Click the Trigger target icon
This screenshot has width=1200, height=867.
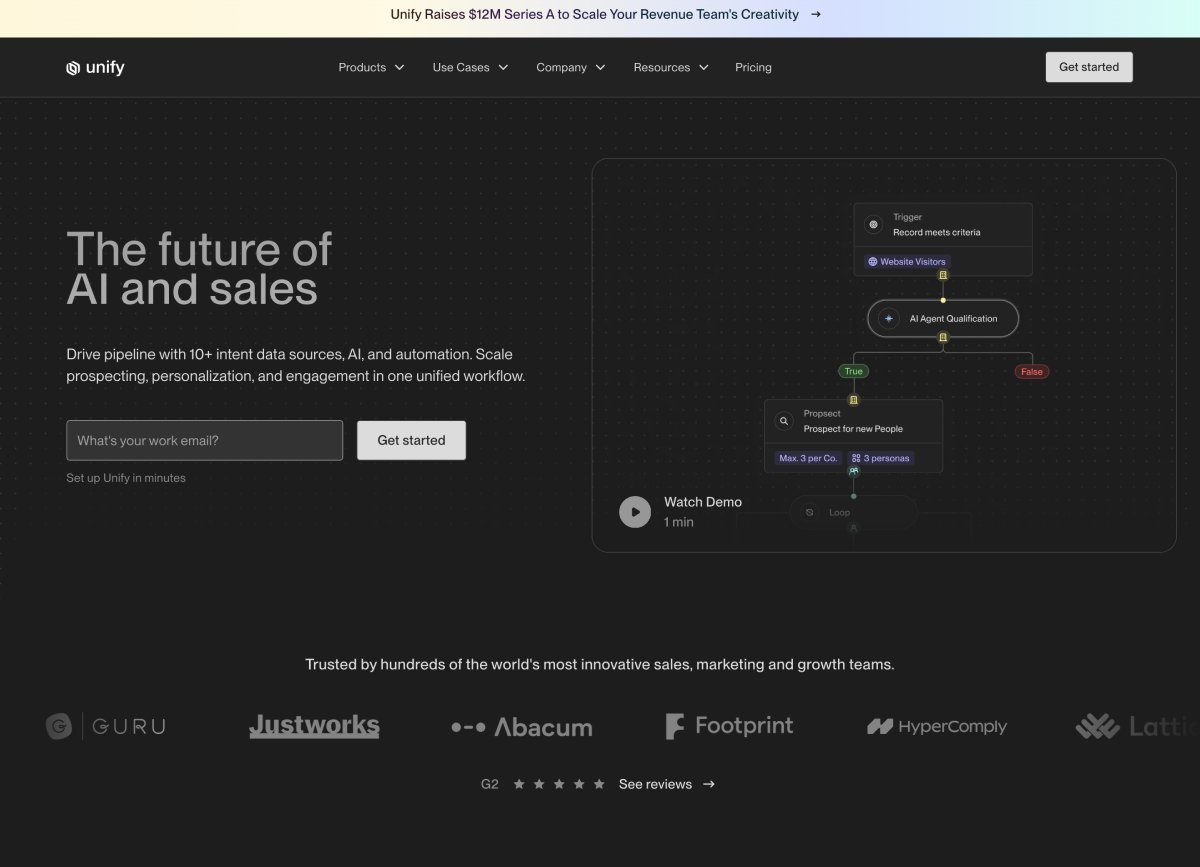(873, 225)
